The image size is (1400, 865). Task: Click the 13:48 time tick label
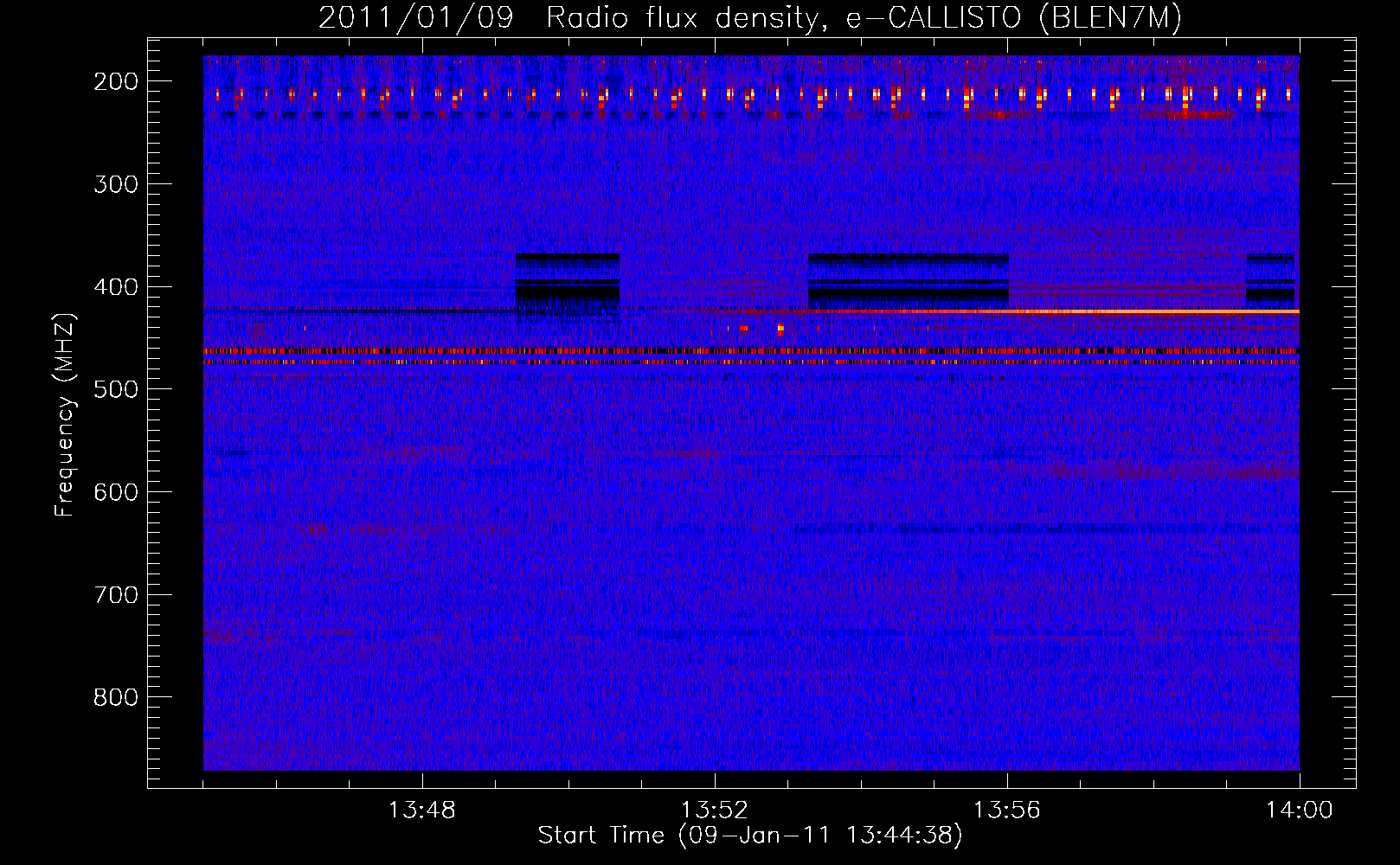pos(421,811)
